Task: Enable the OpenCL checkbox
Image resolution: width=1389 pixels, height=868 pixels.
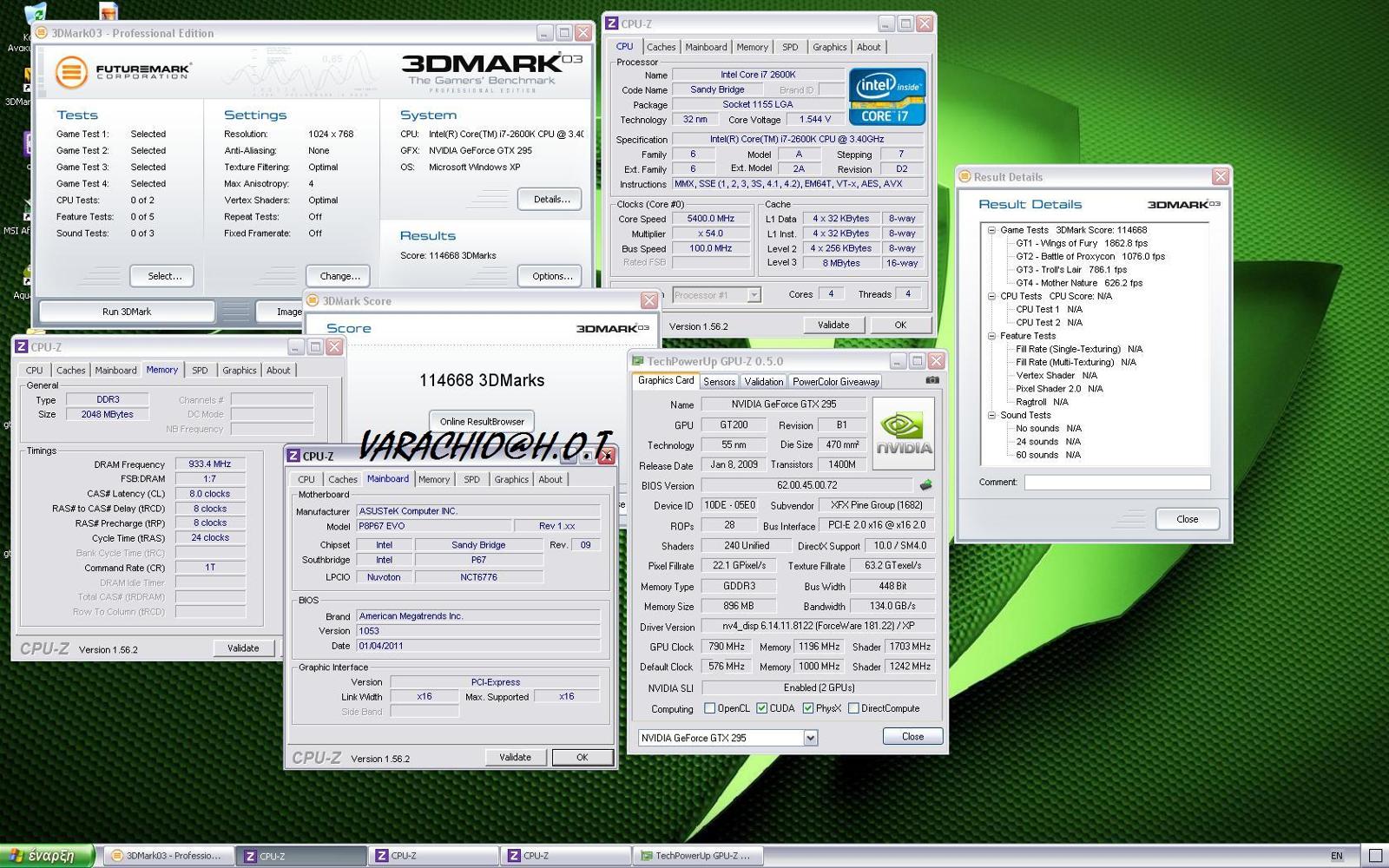Action: 709,708
